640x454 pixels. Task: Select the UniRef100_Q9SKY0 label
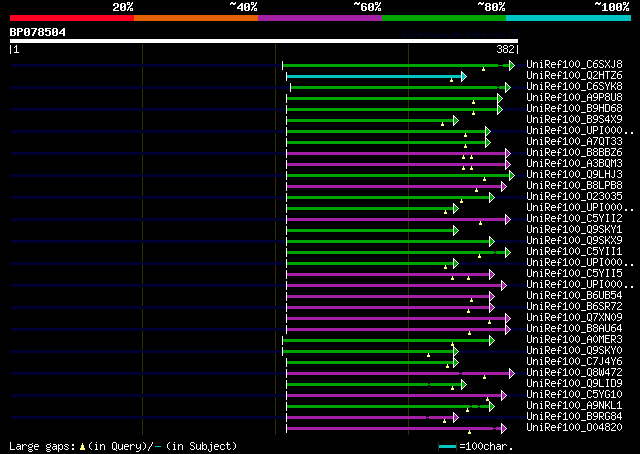574,351
